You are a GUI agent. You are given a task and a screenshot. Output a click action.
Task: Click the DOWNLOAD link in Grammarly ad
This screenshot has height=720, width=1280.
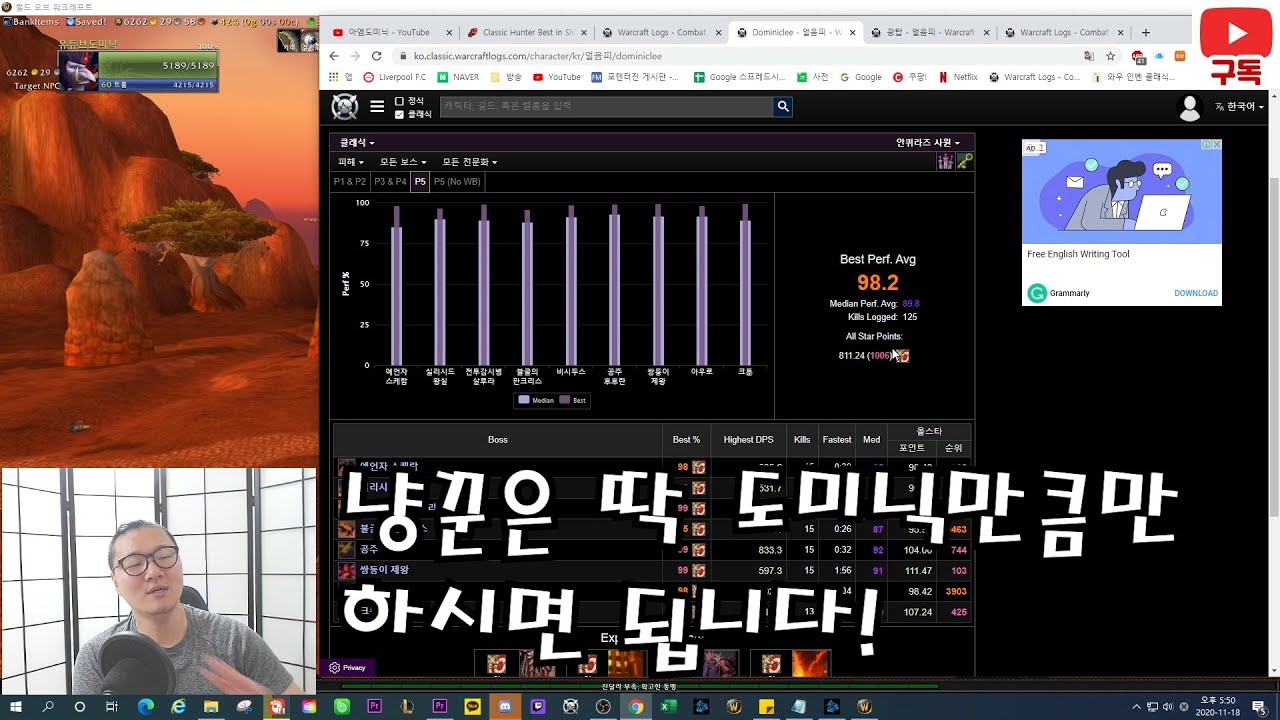(1196, 293)
